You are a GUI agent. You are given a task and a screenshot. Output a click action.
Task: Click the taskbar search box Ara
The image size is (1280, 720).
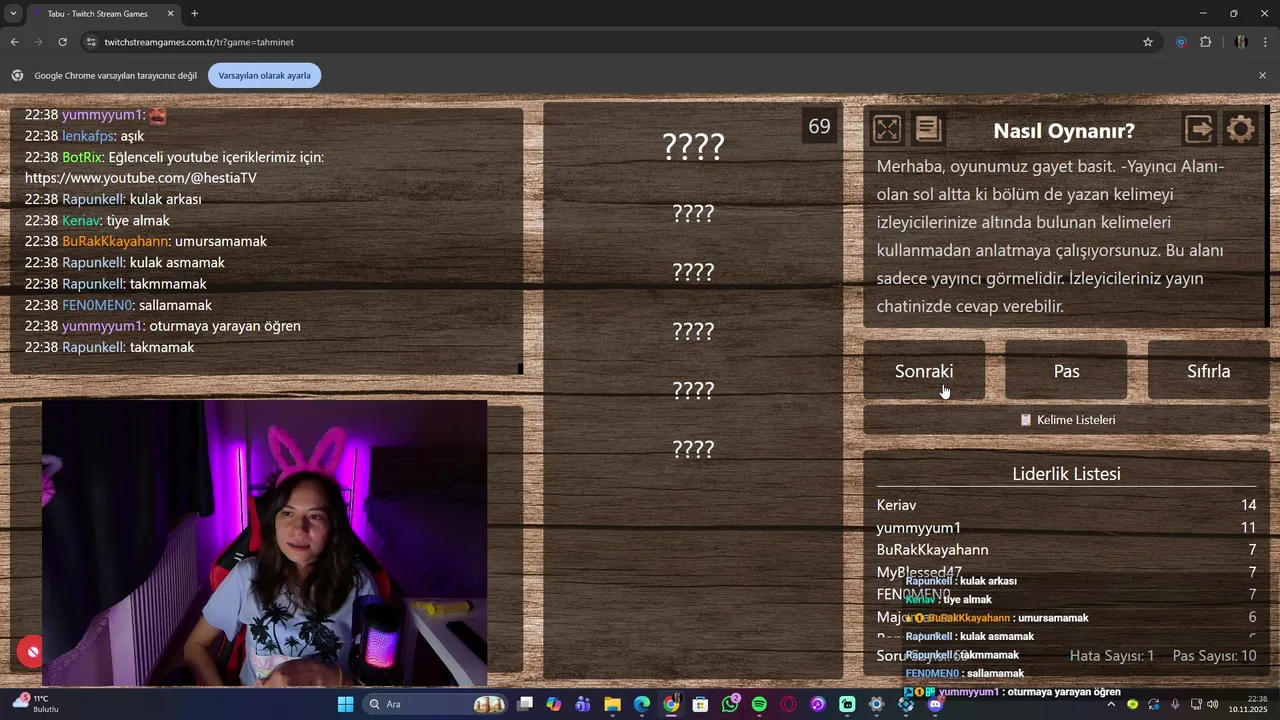pyautogui.click(x=435, y=704)
